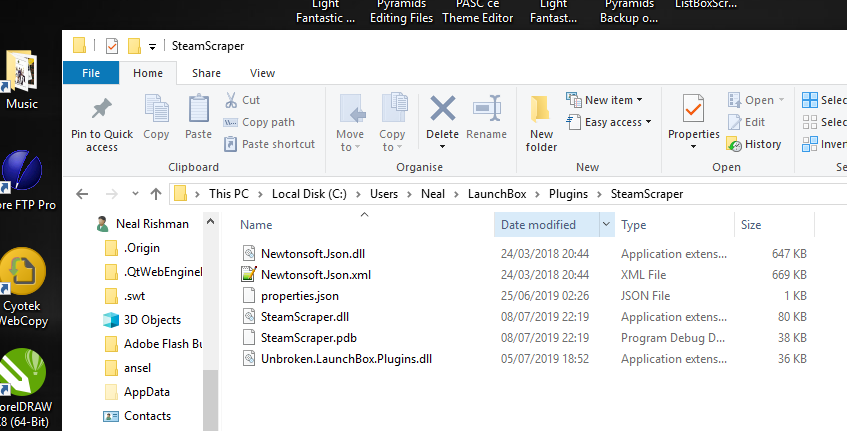Open the recent locations dropdown
Screen dimensions: 847x431
tap(135, 193)
